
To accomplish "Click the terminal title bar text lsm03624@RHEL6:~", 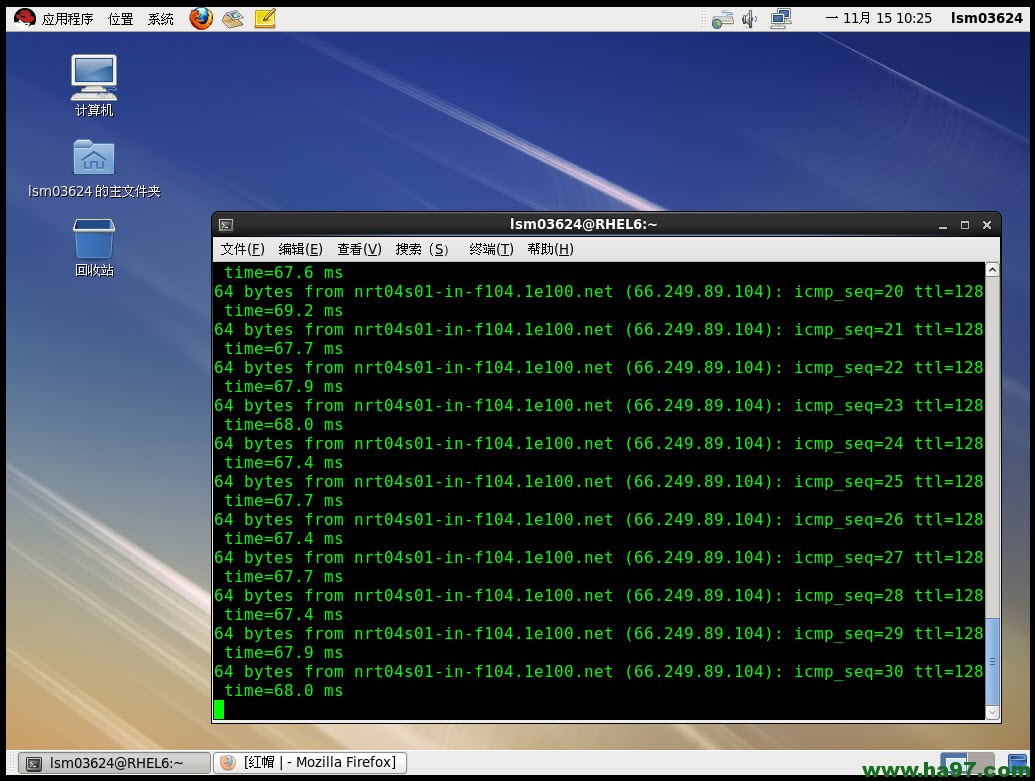I will click(584, 224).
